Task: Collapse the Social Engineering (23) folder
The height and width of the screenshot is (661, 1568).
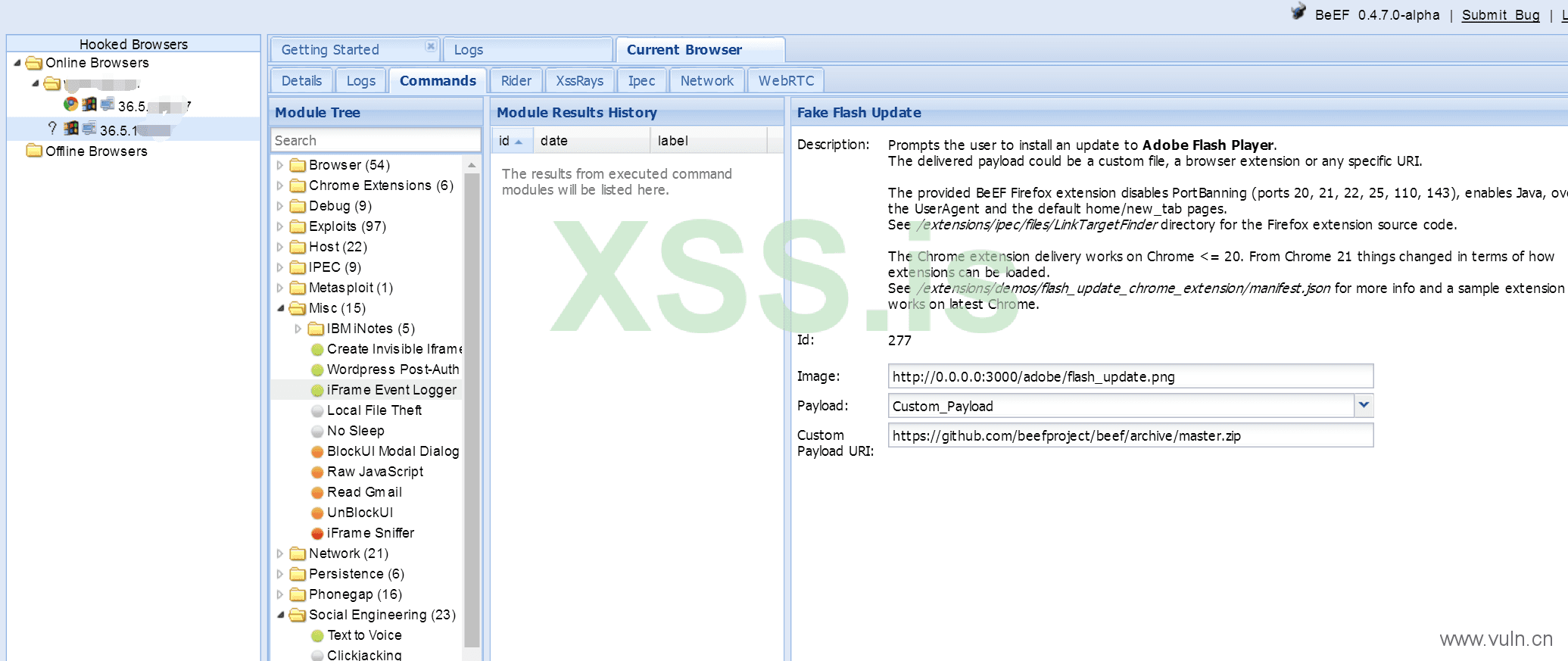Action: (x=280, y=615)
